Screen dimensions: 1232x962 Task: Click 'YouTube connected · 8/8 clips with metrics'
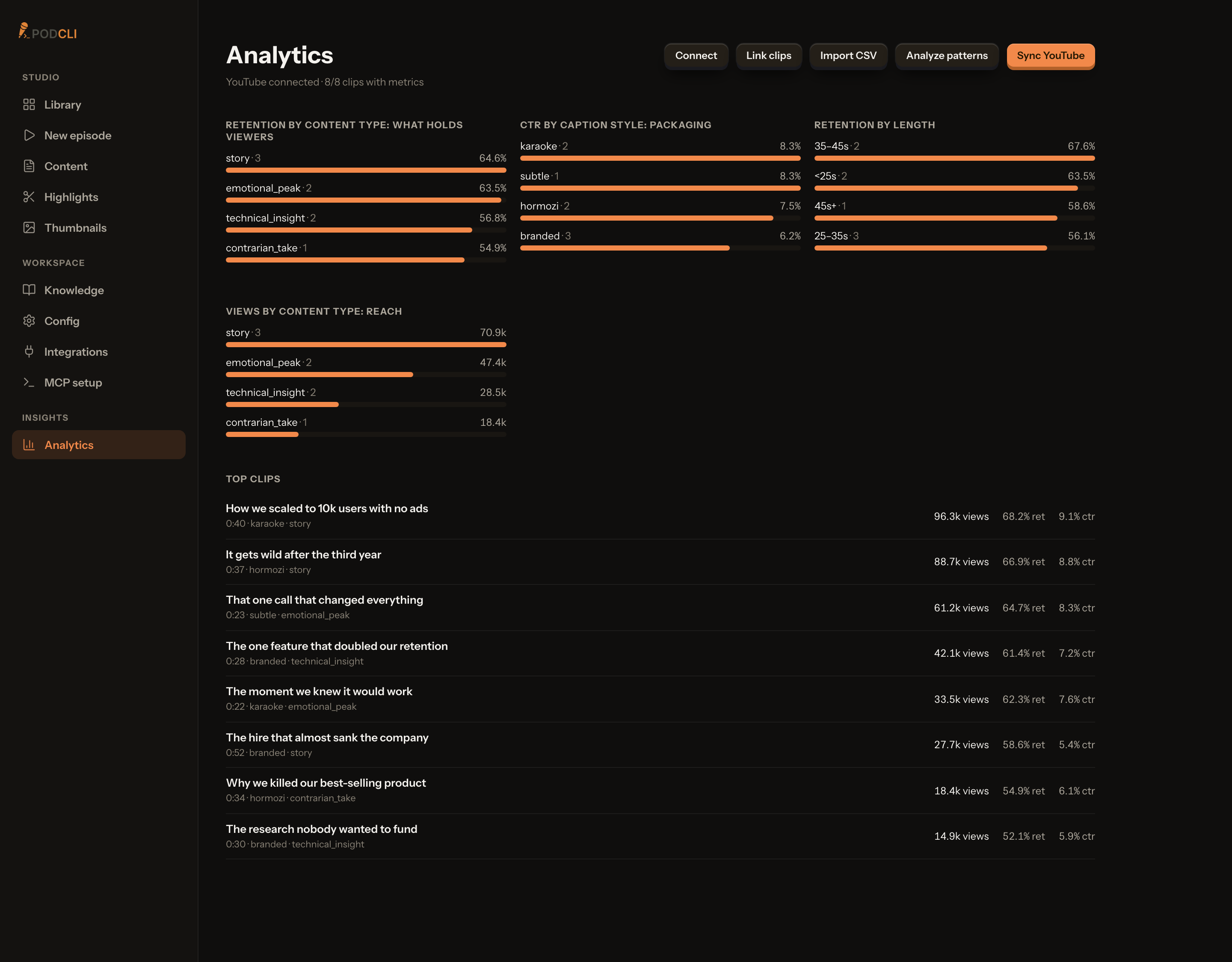[x=324, y=82]
